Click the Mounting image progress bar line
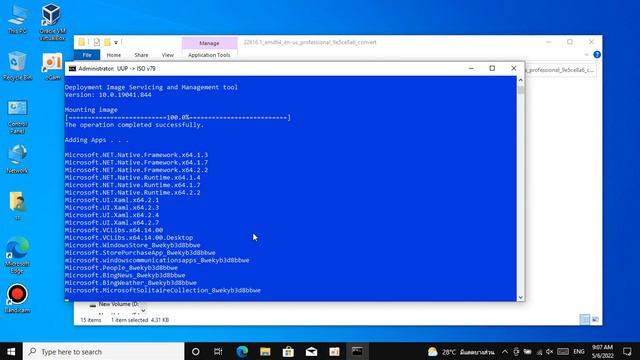640x360 pixels. coord(178,118)
